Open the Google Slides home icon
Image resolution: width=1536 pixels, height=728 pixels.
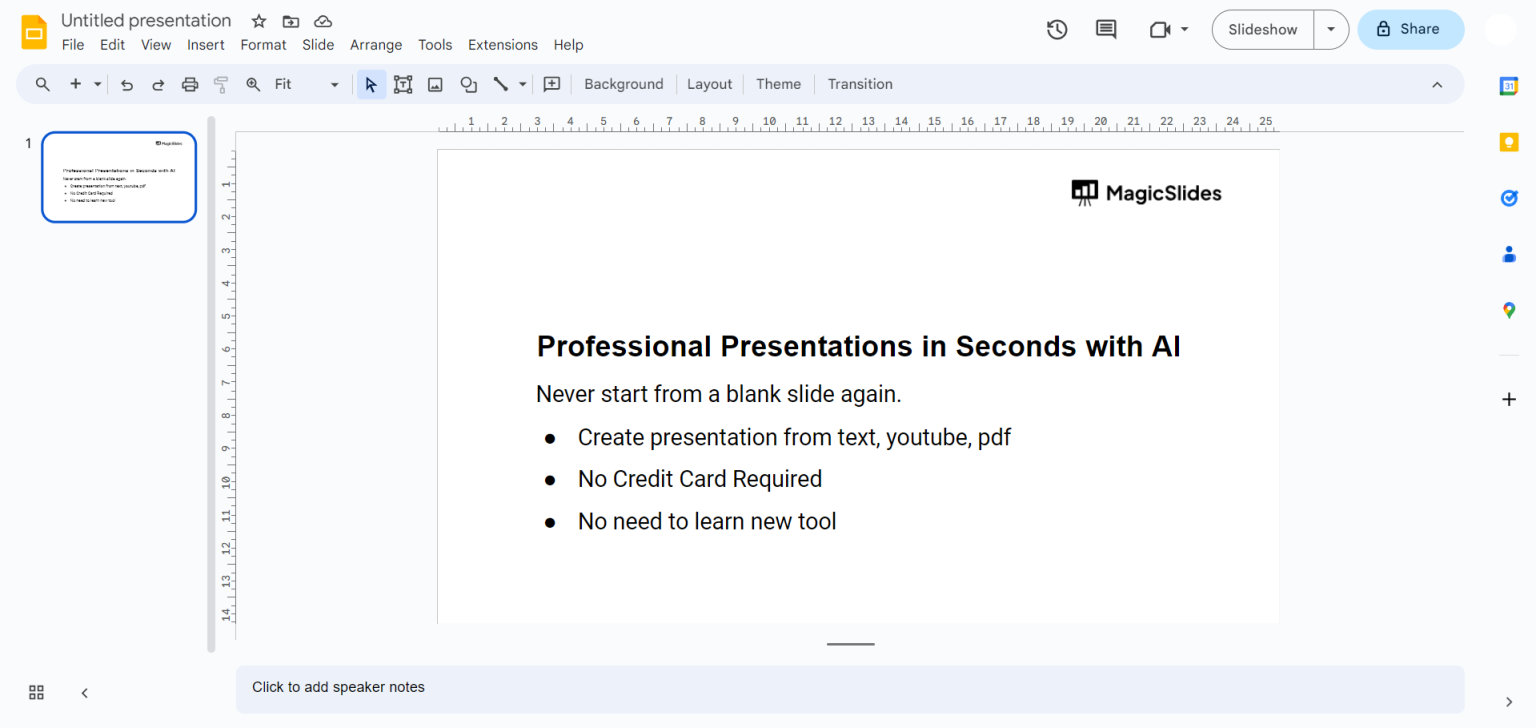point(34,32)
